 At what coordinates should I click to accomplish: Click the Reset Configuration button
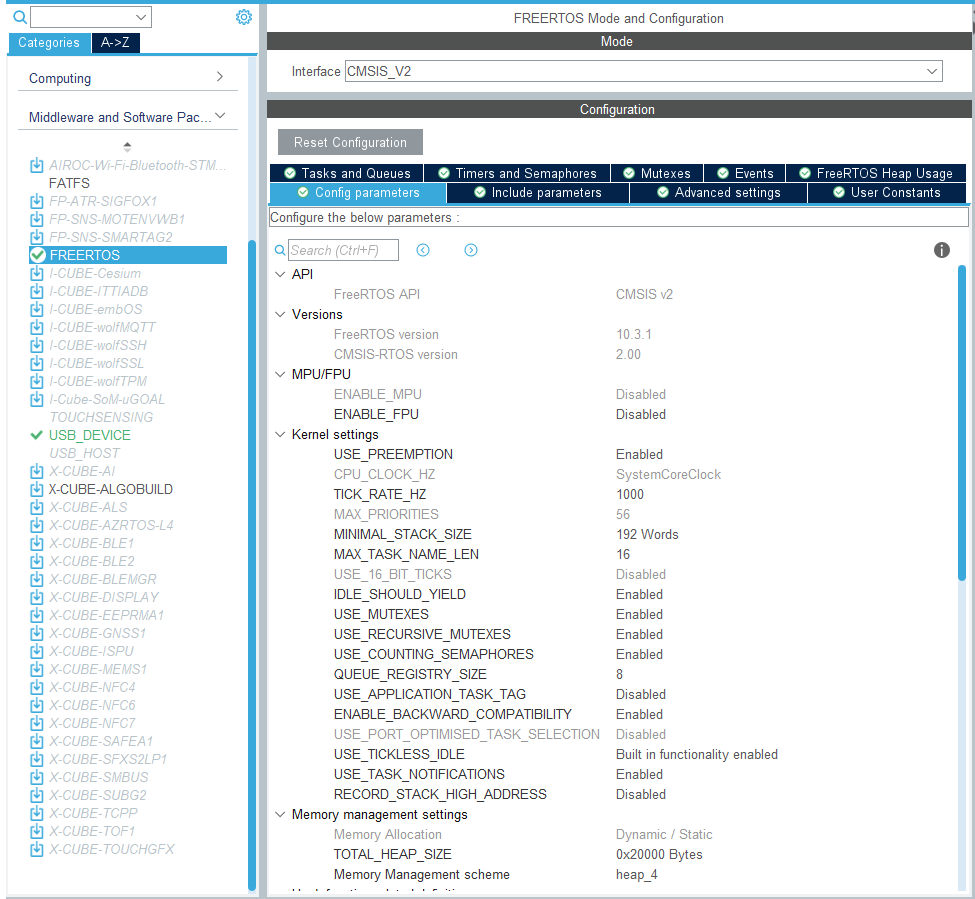click(350, 142)
